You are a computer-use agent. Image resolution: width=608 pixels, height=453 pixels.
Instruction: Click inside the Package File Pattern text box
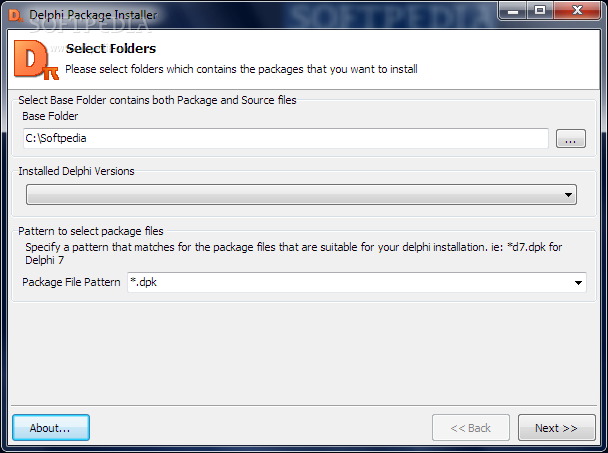pyautogui.click(x=350, y=283)
